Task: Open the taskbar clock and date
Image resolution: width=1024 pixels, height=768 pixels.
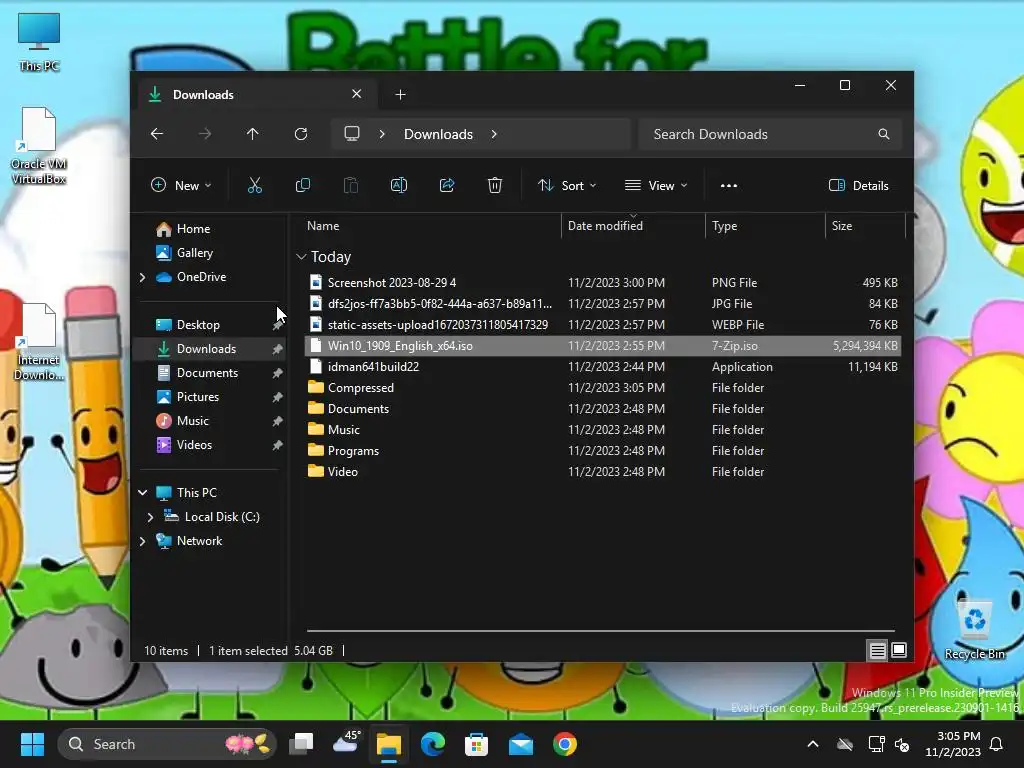Action: click(x=953, y=744)
